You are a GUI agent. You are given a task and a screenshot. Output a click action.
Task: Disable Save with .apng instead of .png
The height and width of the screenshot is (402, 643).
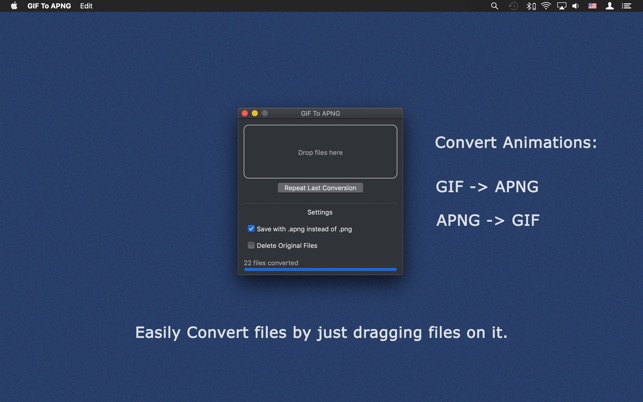pos(251,229)
